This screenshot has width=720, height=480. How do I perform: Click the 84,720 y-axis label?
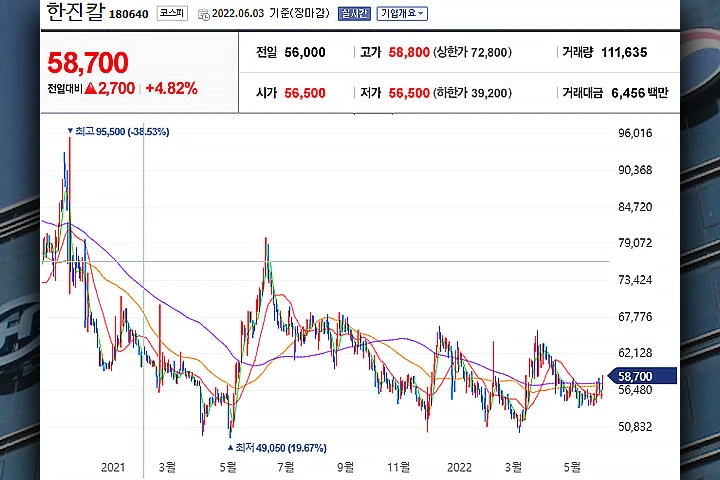pos(635,207)
